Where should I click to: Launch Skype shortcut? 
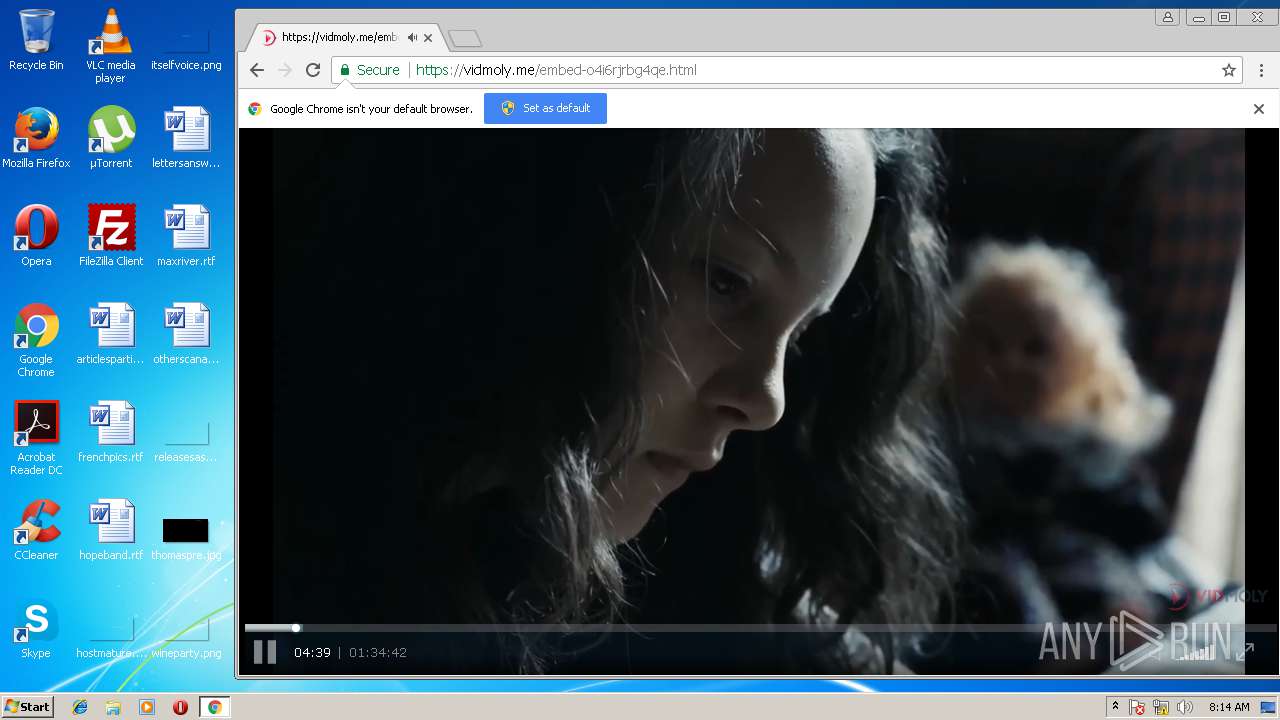[x=36, y=628]
